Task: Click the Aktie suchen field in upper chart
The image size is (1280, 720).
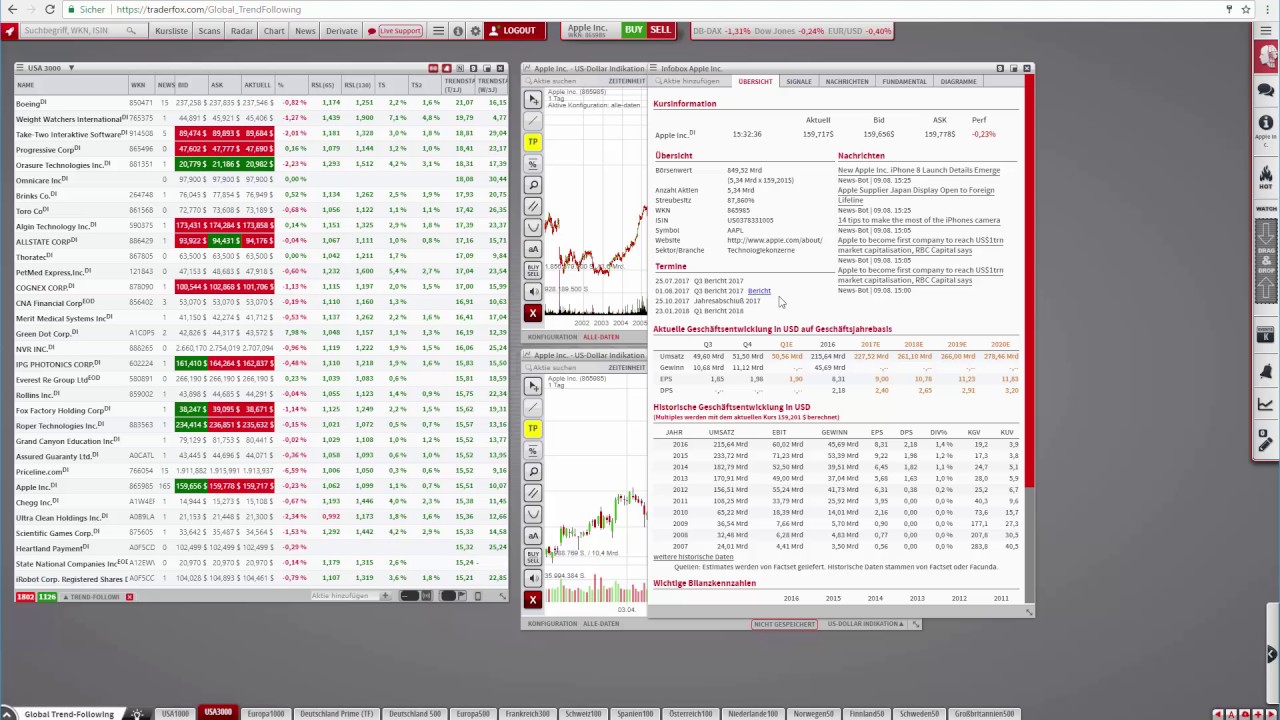Action: point(565,81)
